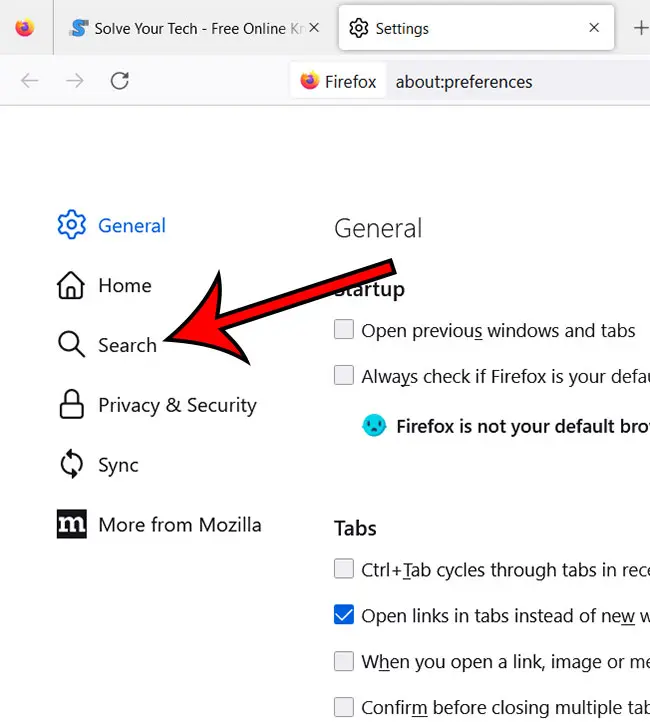The height and width of the screenshot is (722, 650).
Task: Open the Search settings category
Action: coord(128,345)
